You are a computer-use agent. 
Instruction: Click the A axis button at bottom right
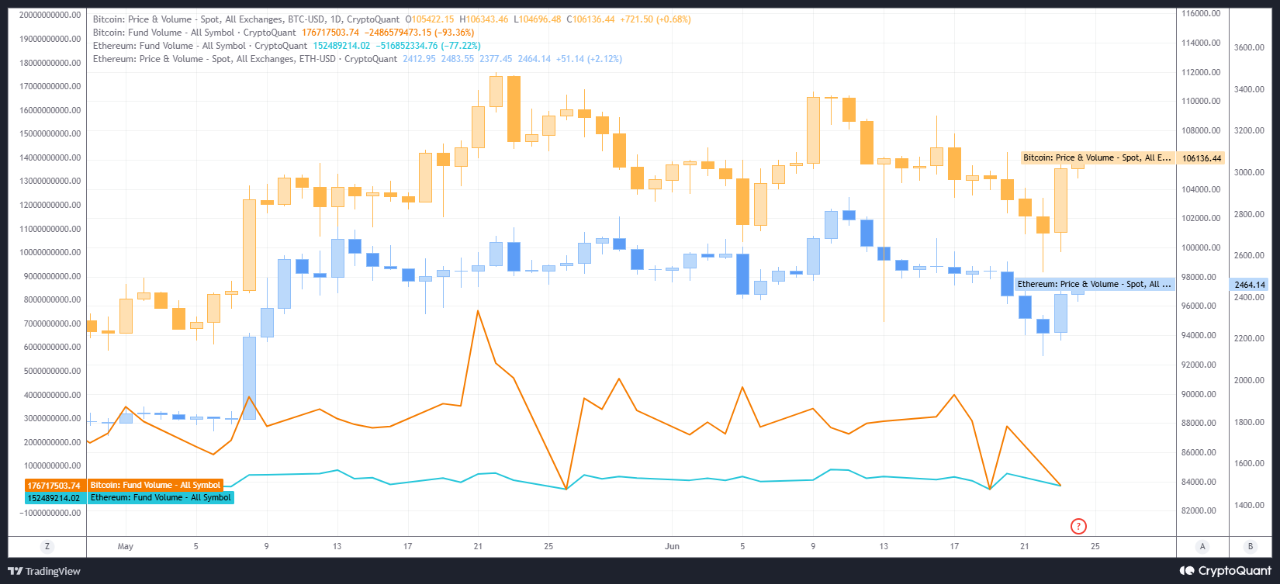point(1202,546)
